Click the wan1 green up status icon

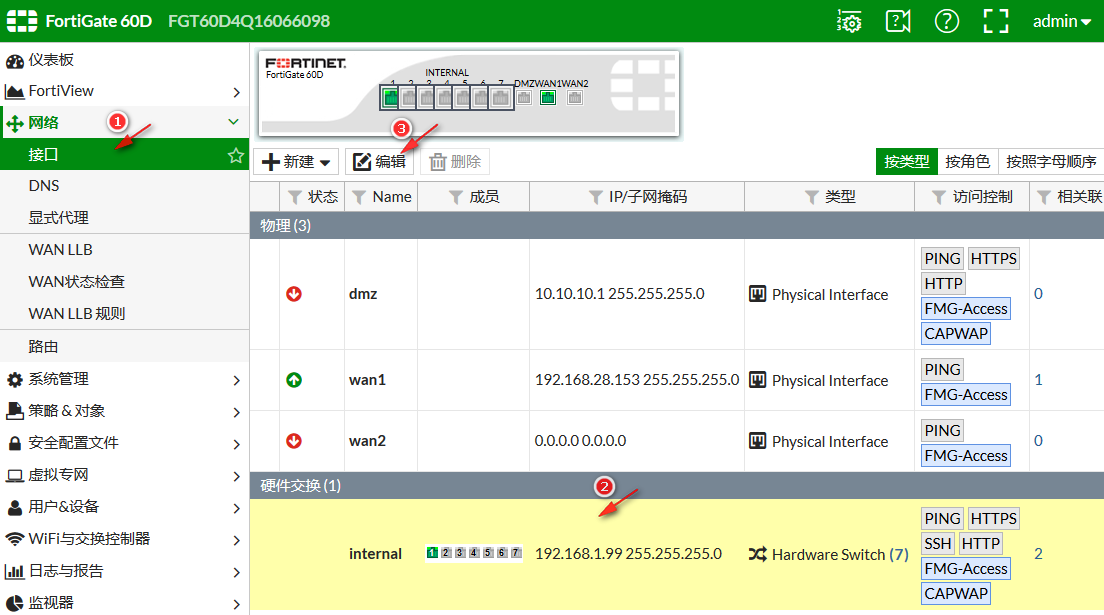(294, 380)
